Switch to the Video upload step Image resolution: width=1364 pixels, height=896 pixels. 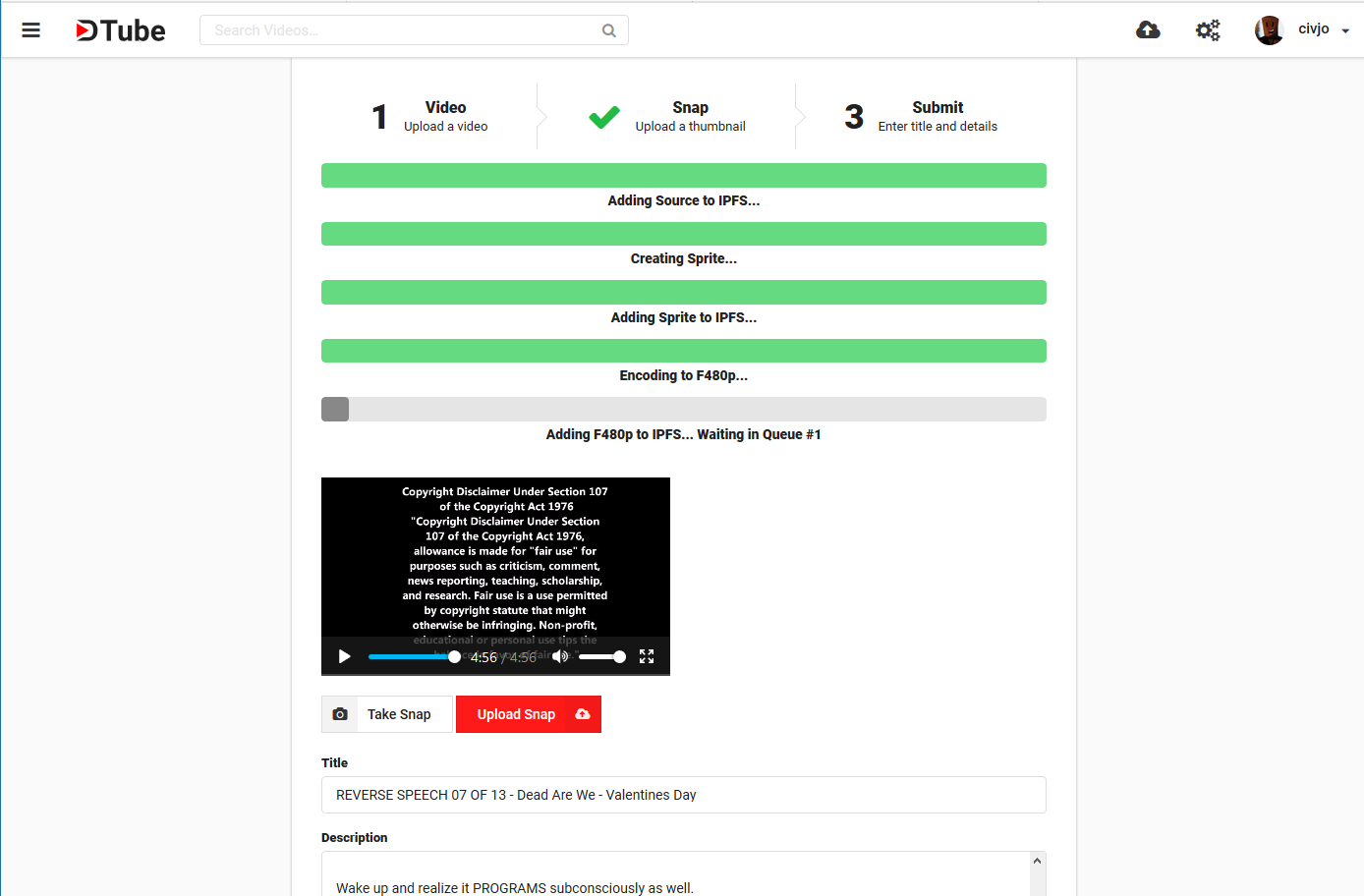pos(433,115)
